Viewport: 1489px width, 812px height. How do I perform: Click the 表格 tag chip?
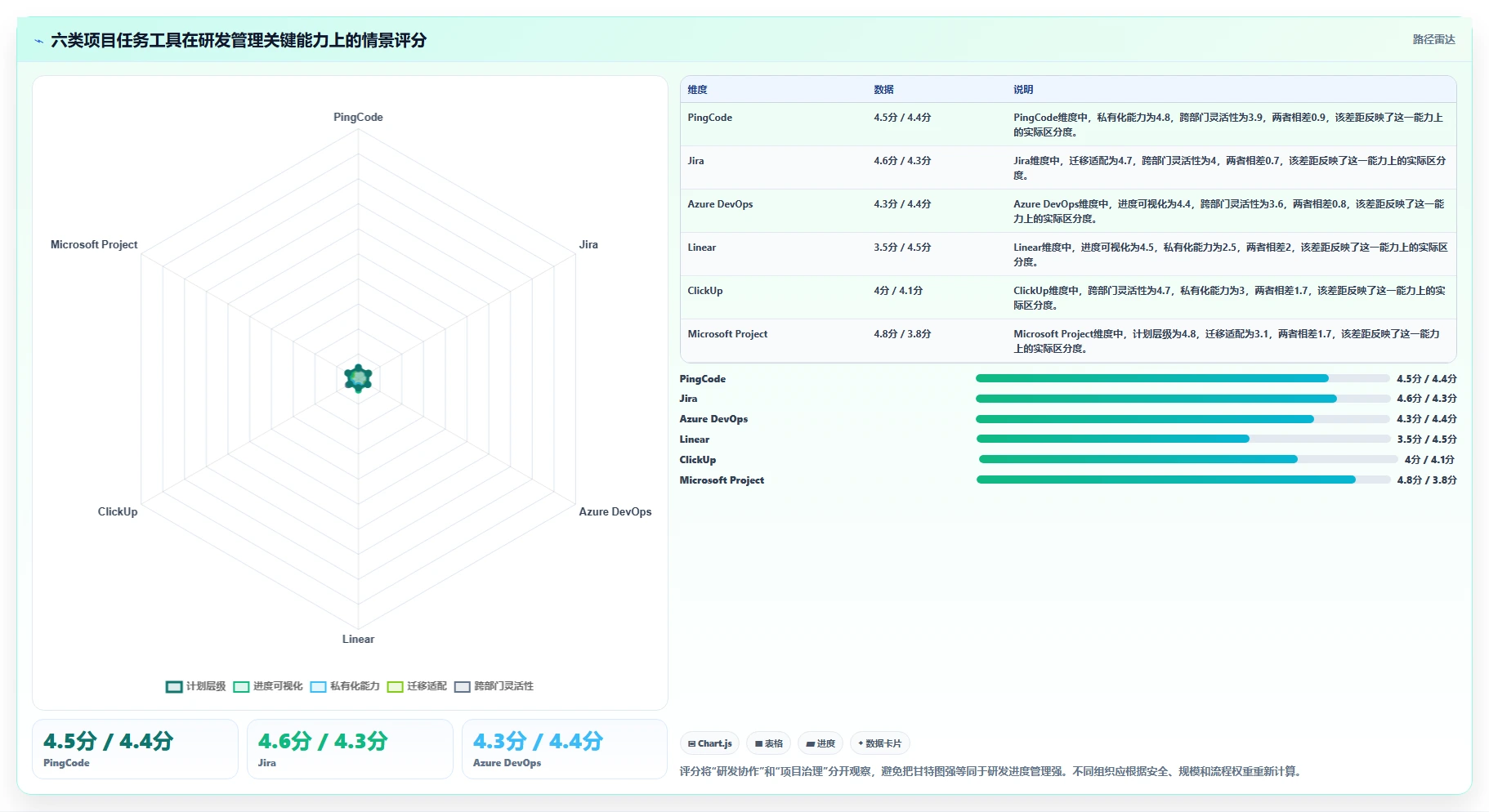pyautogui.click(x=768, y=743)
